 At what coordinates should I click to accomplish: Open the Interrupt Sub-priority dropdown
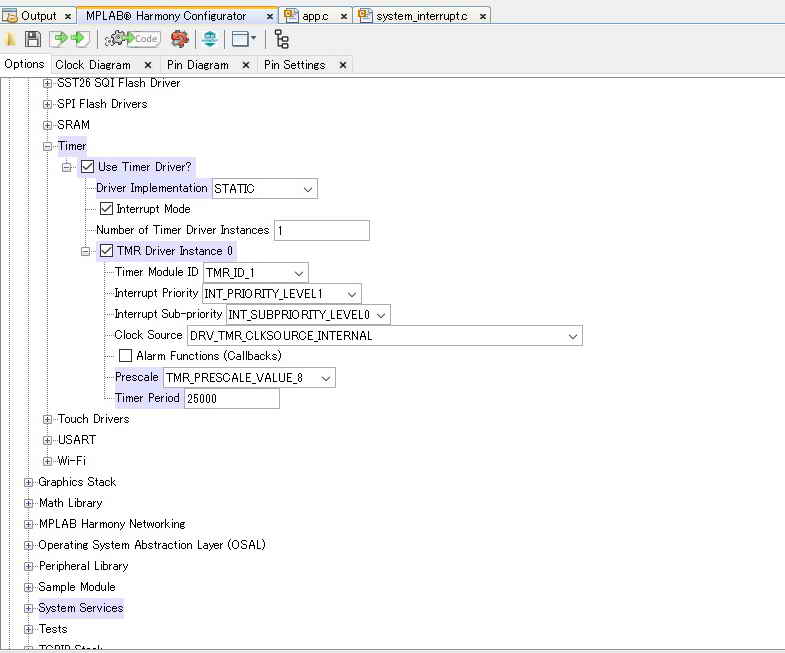(x=308, y=315)
